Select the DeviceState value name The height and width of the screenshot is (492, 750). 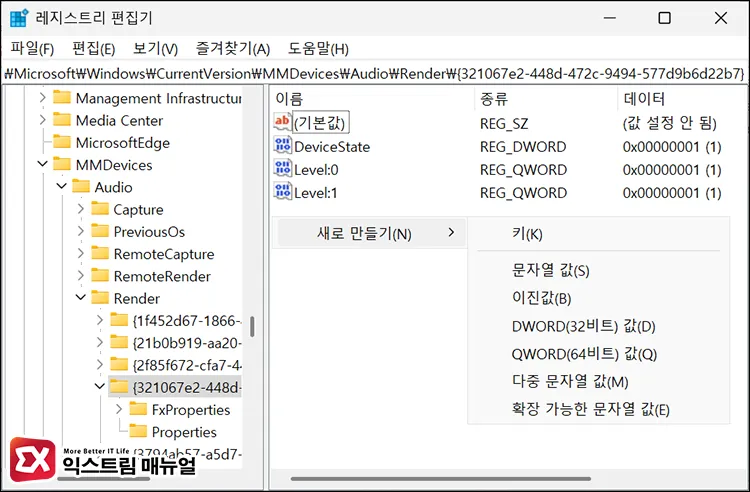point(332,147)
